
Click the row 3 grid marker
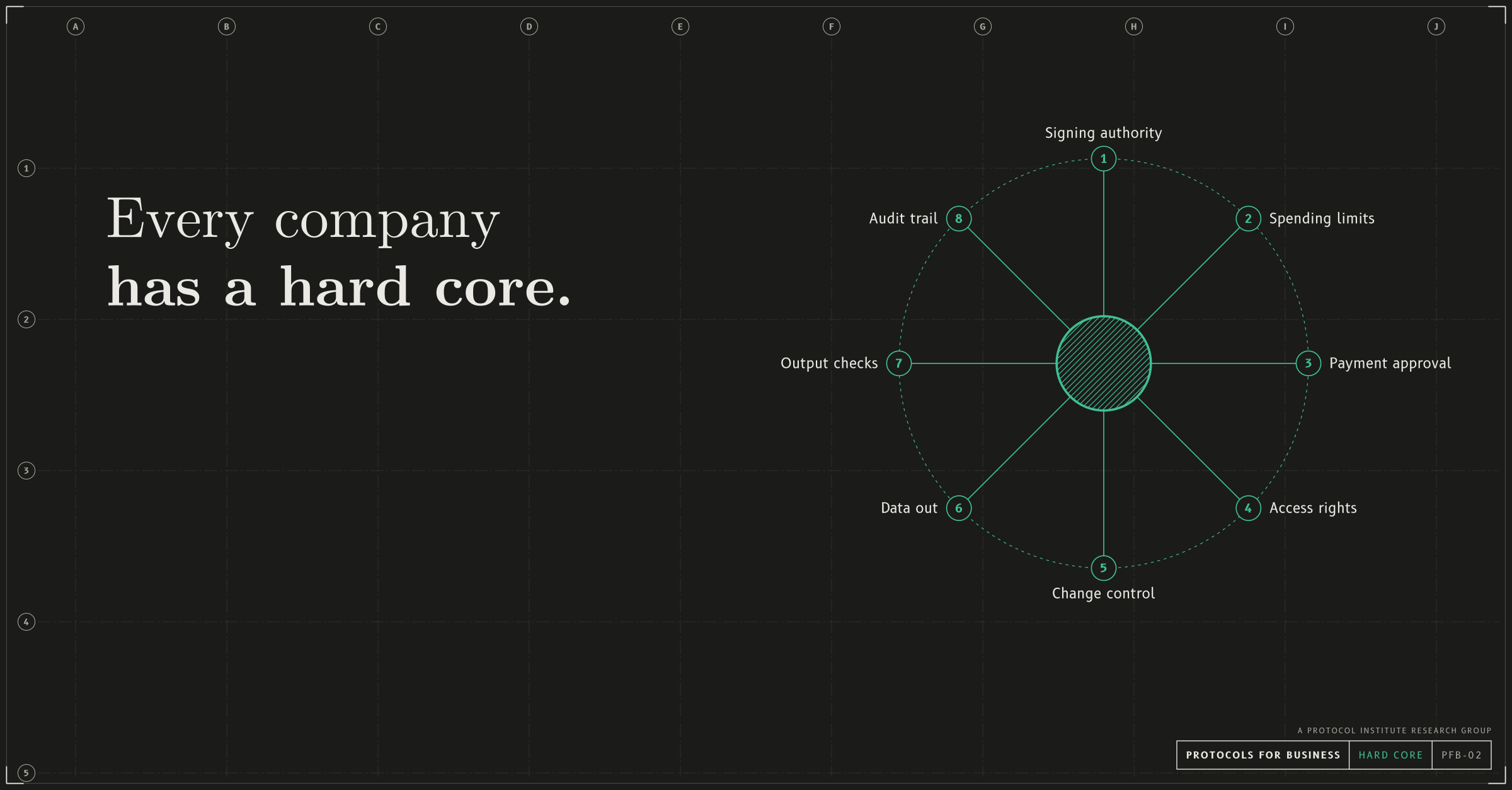tap(26, 471)
